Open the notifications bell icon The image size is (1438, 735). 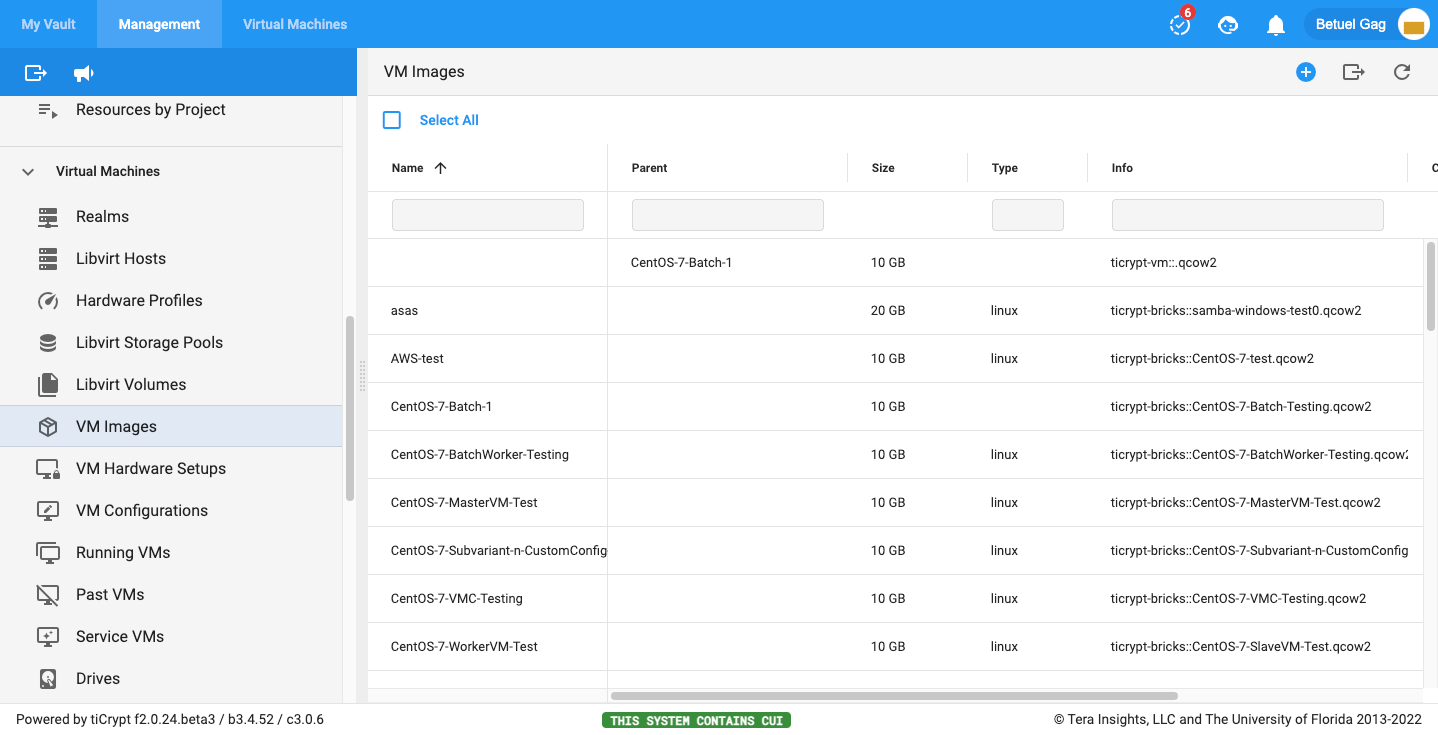pyautogui.click(x=1275, y=25)
